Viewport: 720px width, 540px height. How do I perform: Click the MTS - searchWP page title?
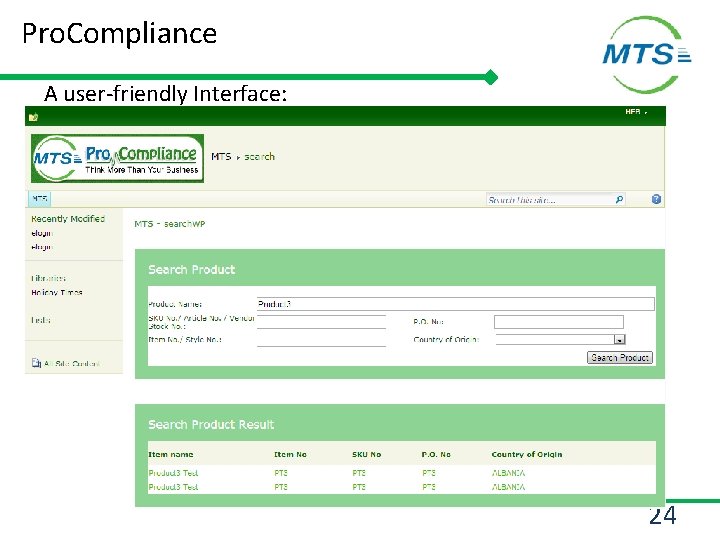[169, 224]
